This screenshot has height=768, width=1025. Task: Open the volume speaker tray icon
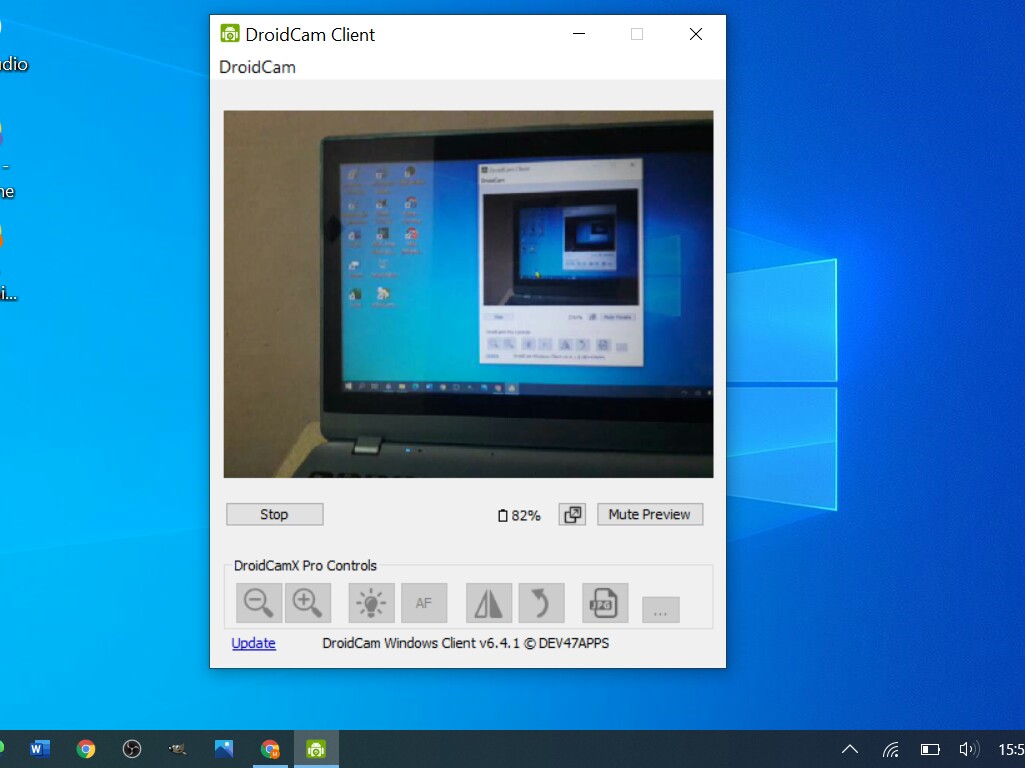point(969,749)
